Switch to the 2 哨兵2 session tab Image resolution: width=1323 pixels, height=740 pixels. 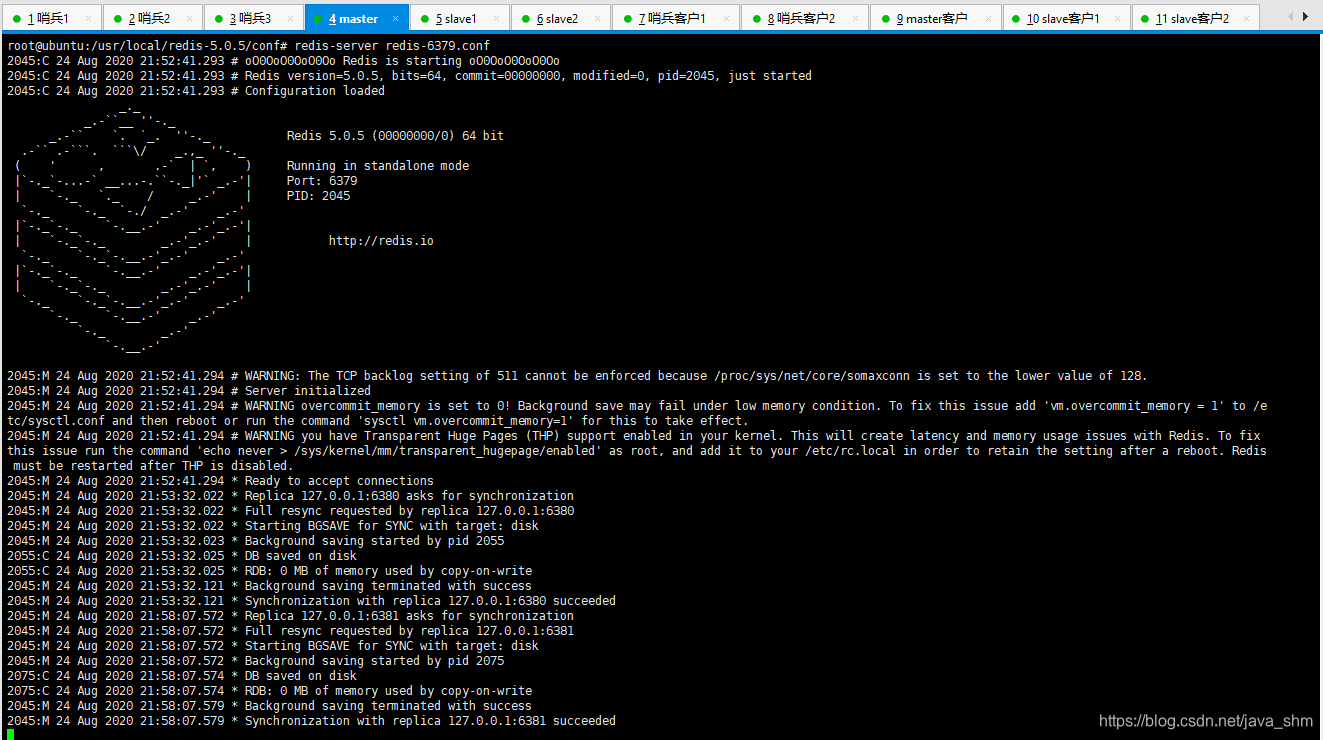152,18
